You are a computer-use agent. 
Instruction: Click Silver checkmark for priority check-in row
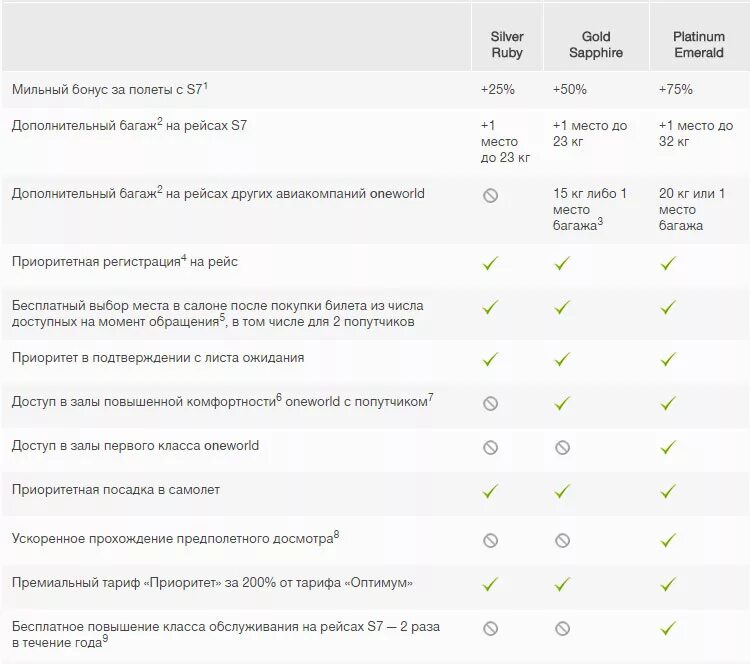(x=490, y=264)
